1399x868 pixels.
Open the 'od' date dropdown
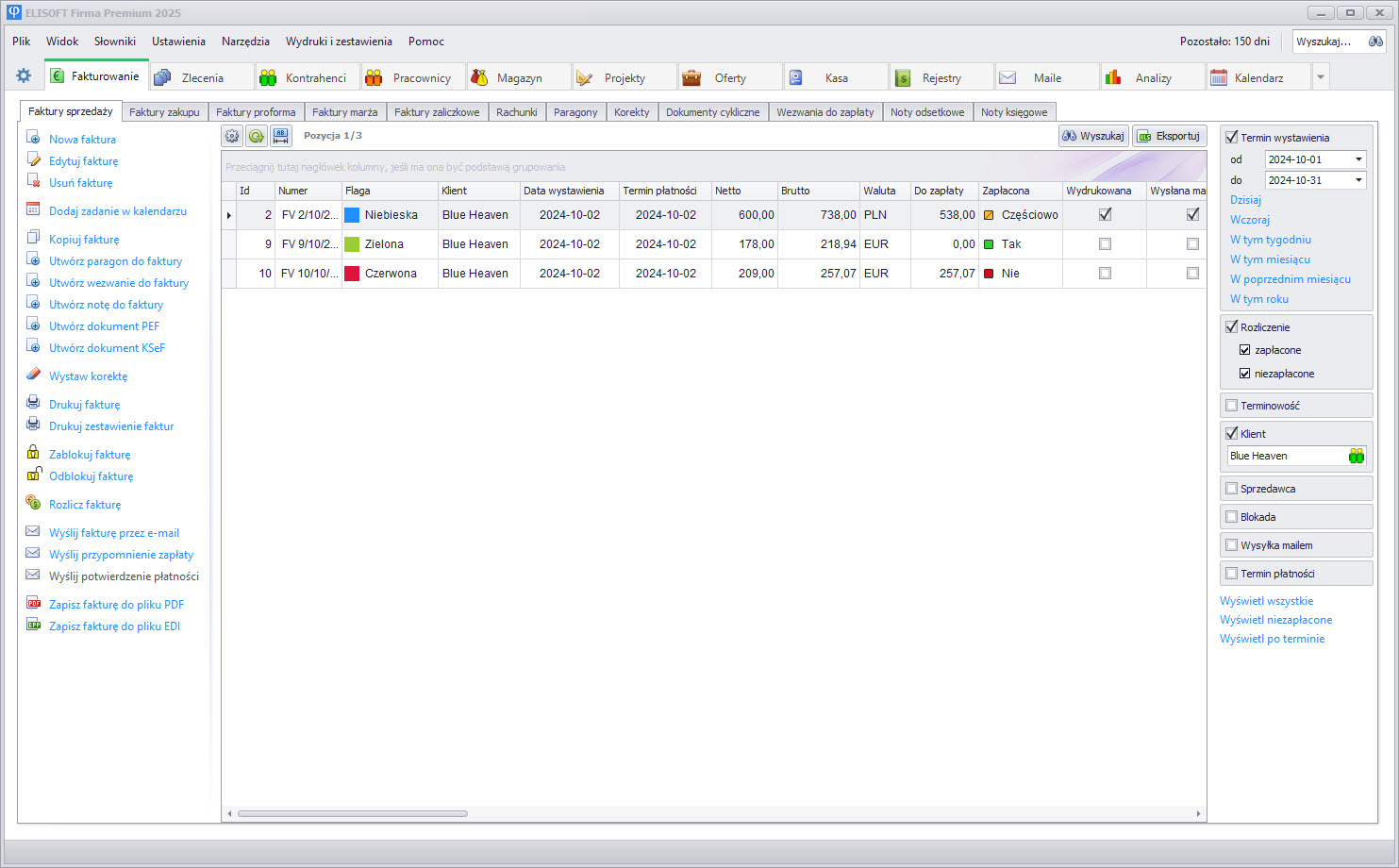pyautogui.click(x=1358, y=159)
